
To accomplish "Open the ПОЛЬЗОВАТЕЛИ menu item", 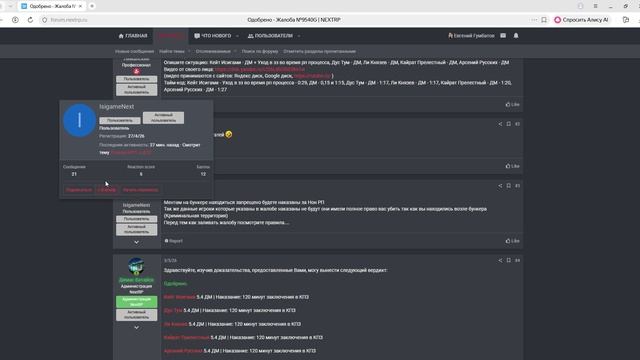I will pos(270,36).
